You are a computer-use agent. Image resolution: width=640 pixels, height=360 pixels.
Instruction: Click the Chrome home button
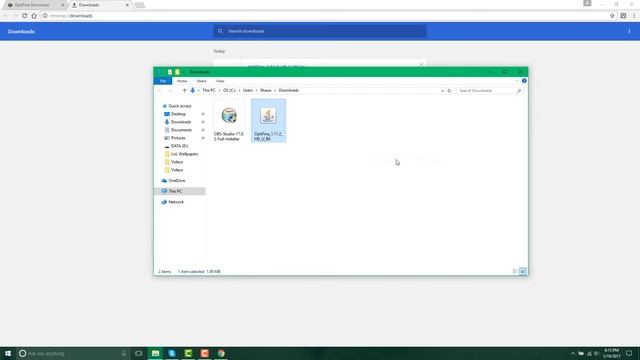click(x=34, y=16)
